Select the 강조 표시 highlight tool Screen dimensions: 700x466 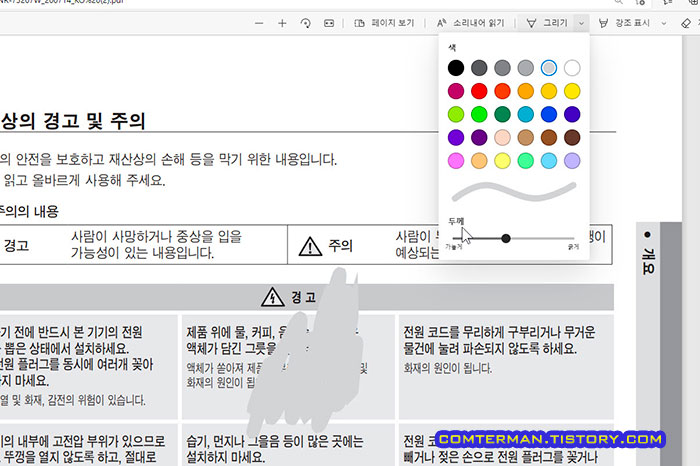(x=624, y=23)
